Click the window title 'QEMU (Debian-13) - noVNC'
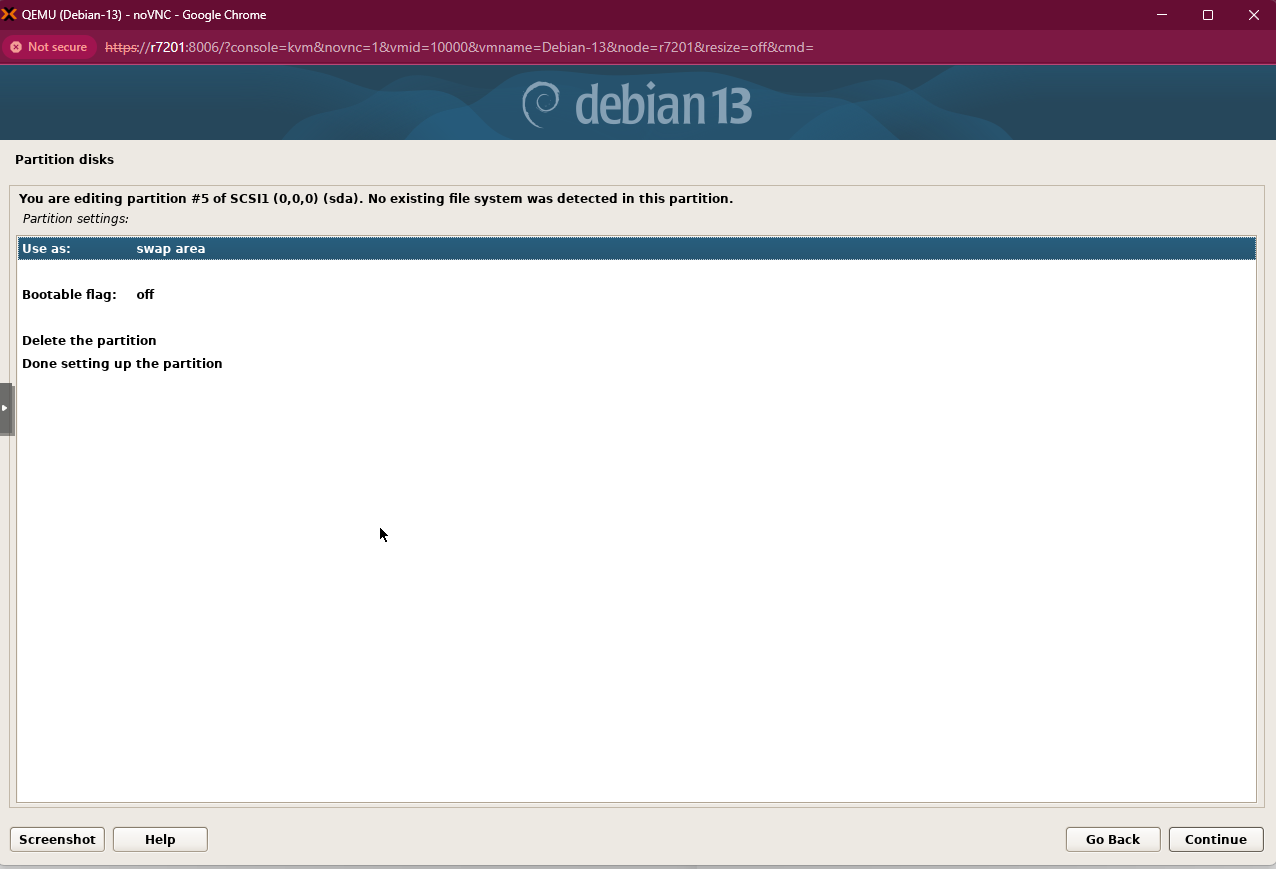 (x=144, y=15)
